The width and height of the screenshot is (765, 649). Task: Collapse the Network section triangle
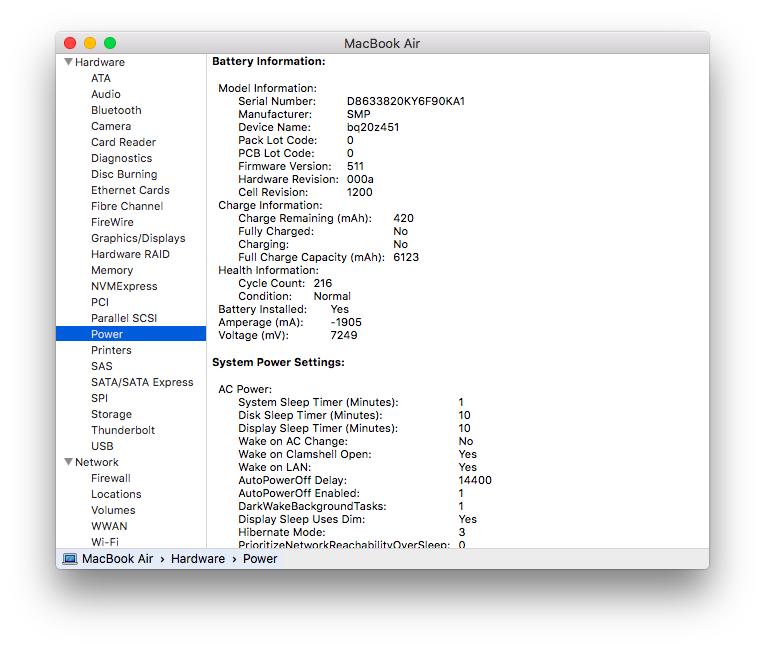pos(68,462)
